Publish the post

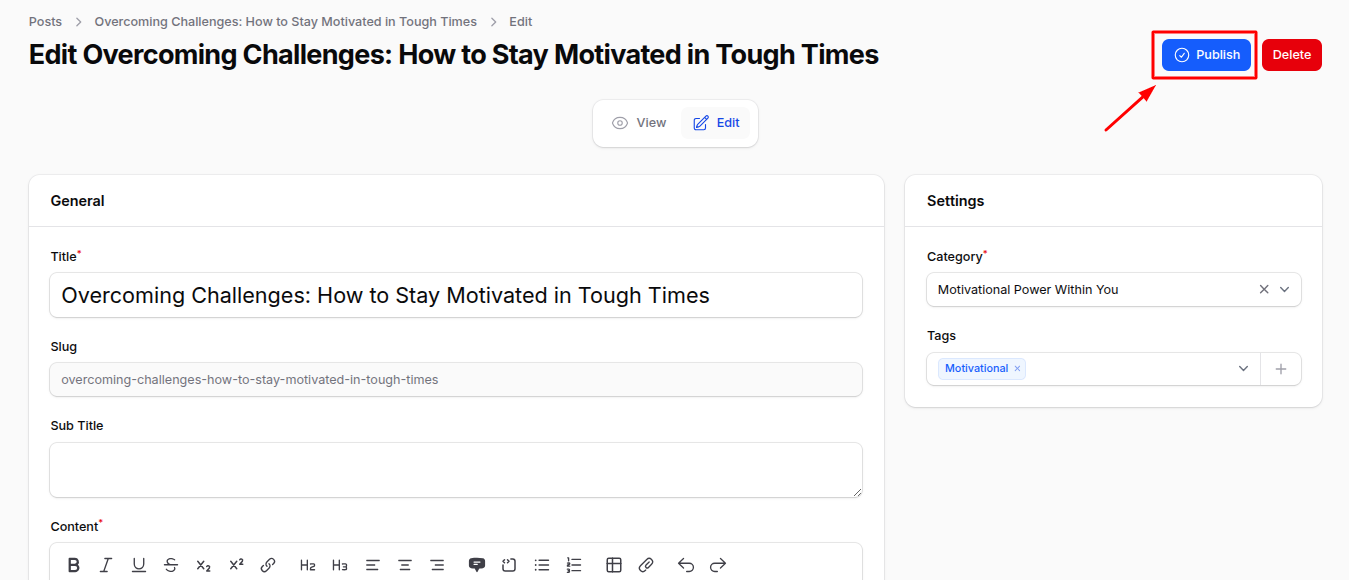click(1204, 55)
